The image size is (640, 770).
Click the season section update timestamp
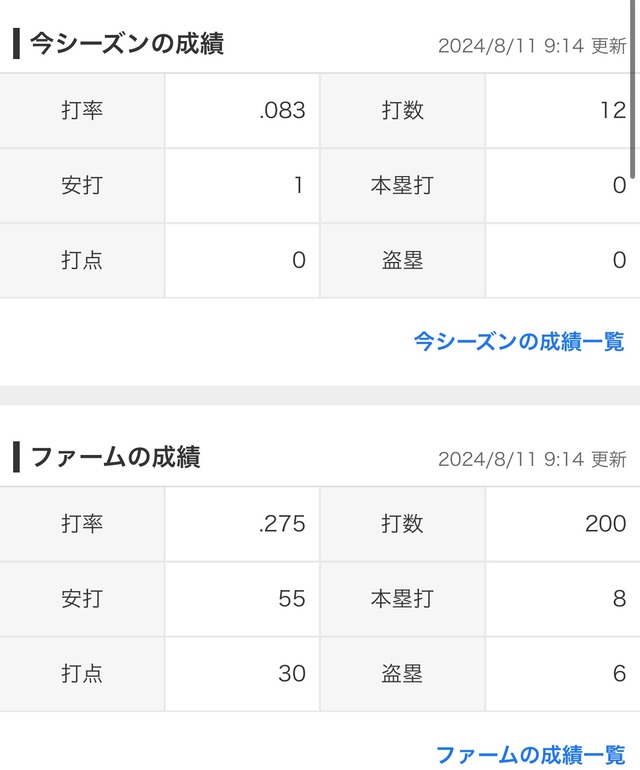(532, 46)
